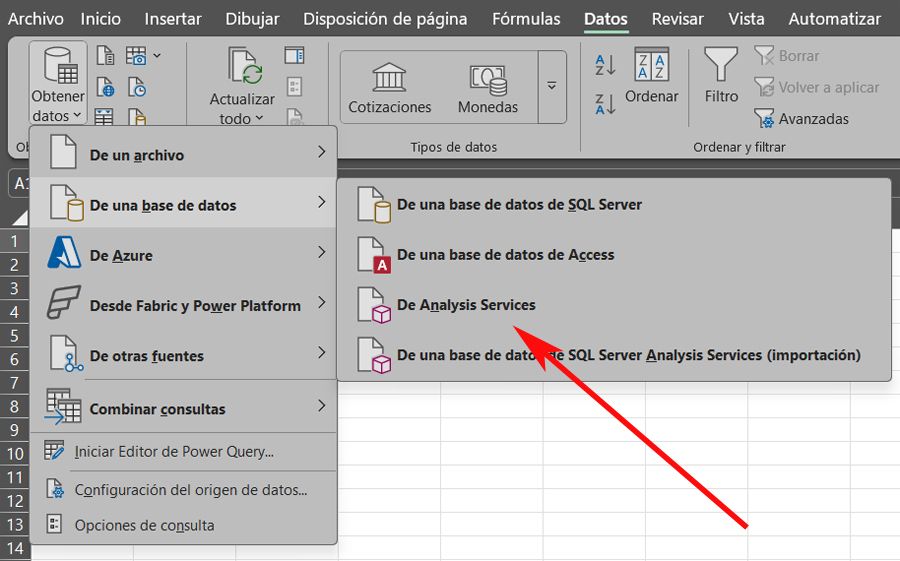Click the data source settings gear icon
Screen dimensions: 900x561
(55, 489)
